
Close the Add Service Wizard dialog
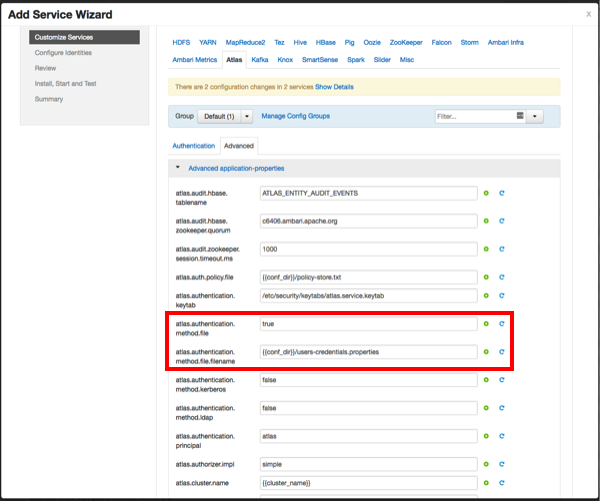tap(588, 14)
